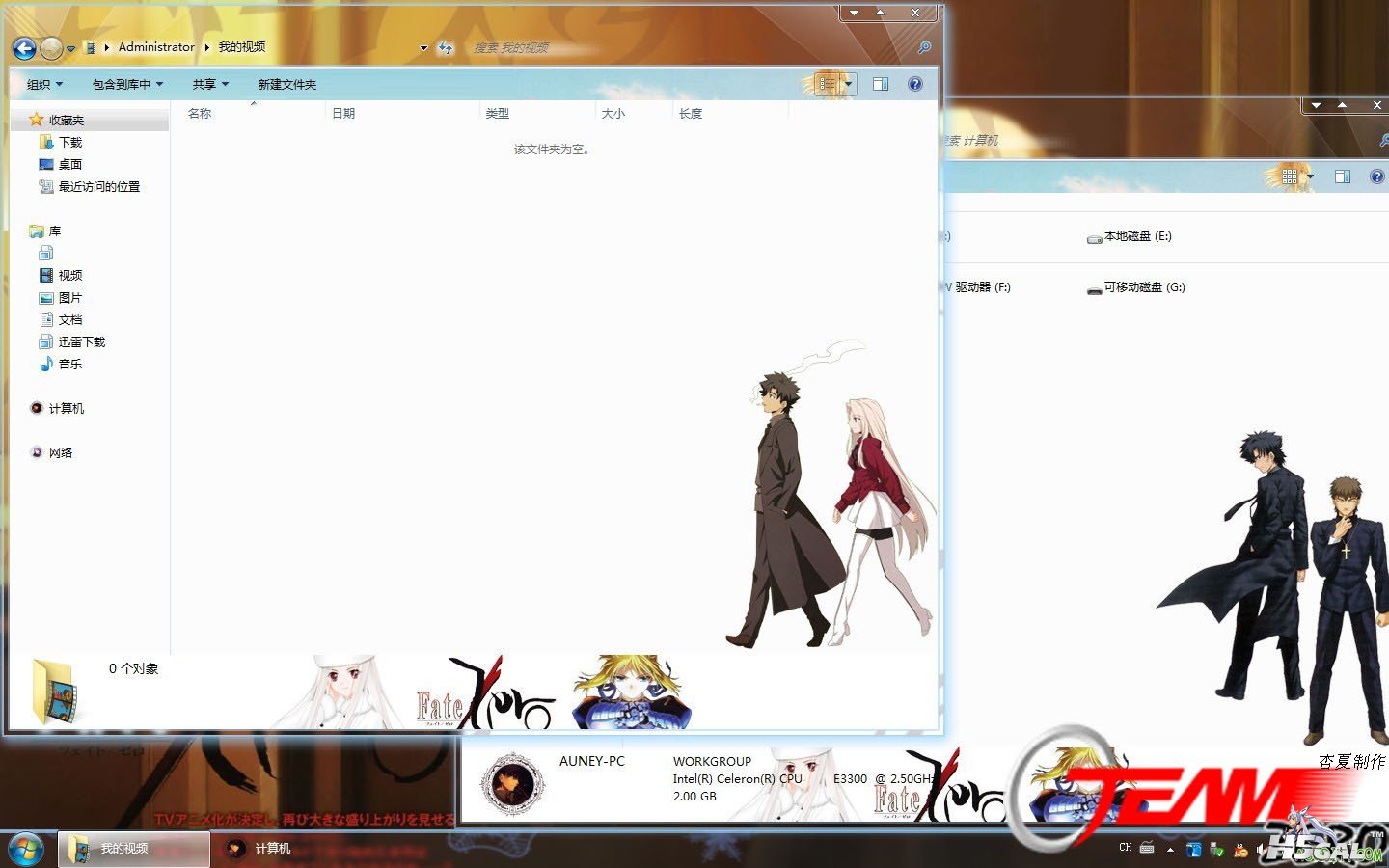The width and height of the screenshot is (1389, 868).
Task: Click the Forward navigation button
Action: (51, 47)
